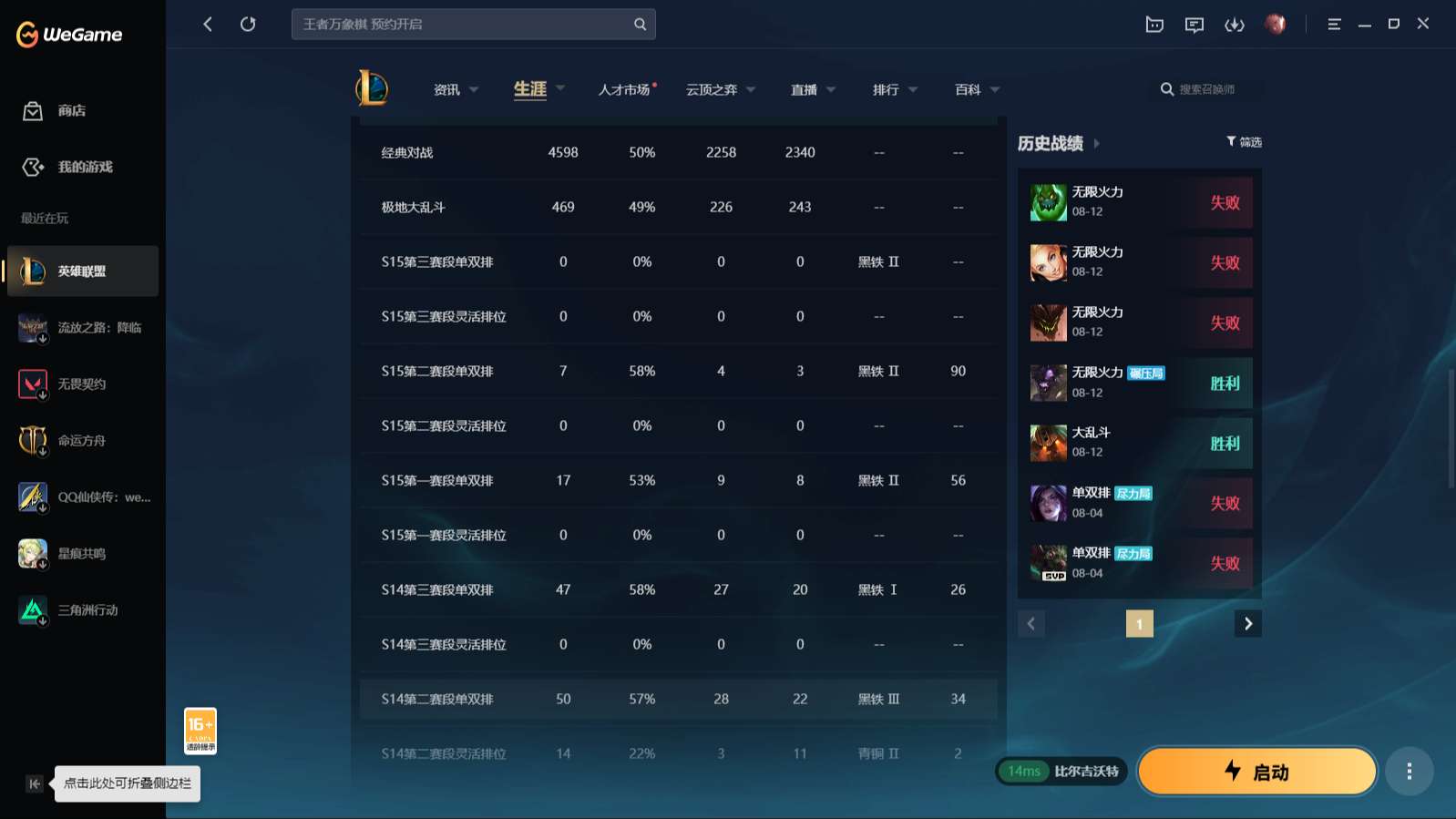Go back using the back arrow
1456x819 pixels.
208,24
